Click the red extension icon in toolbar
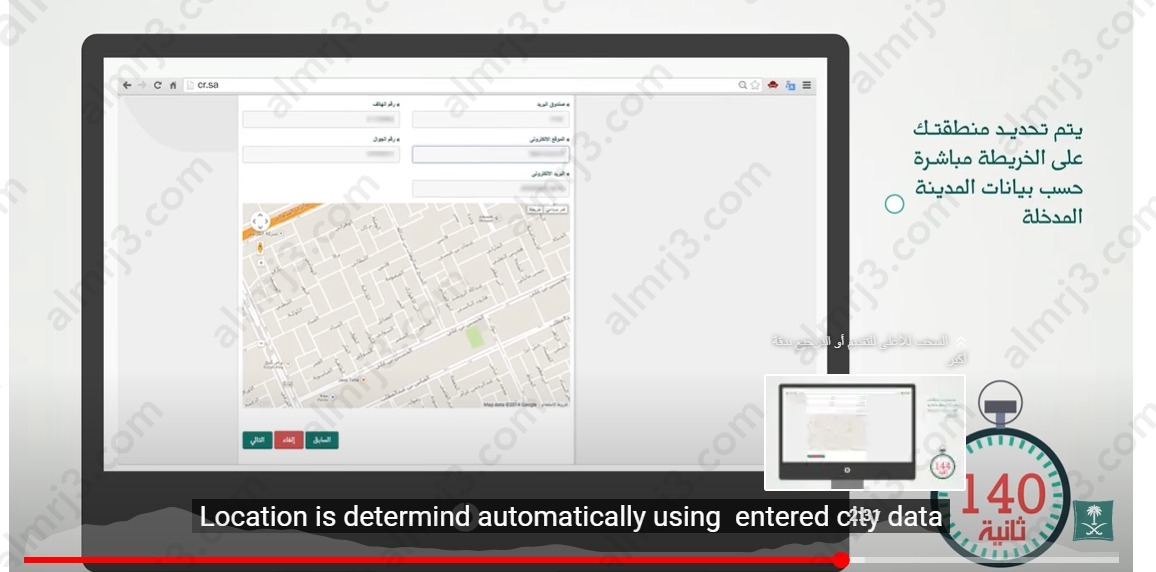This screenshot has height=572, width=1156. click(773, 86)
